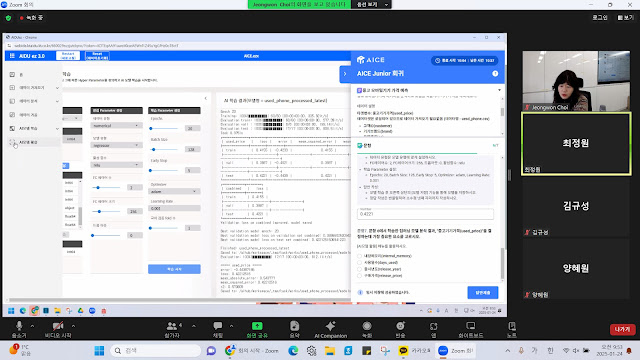The width and height of the screenshot is (640, 360).
Task: Open the view options dropdown at top
Action: [371, 4]
